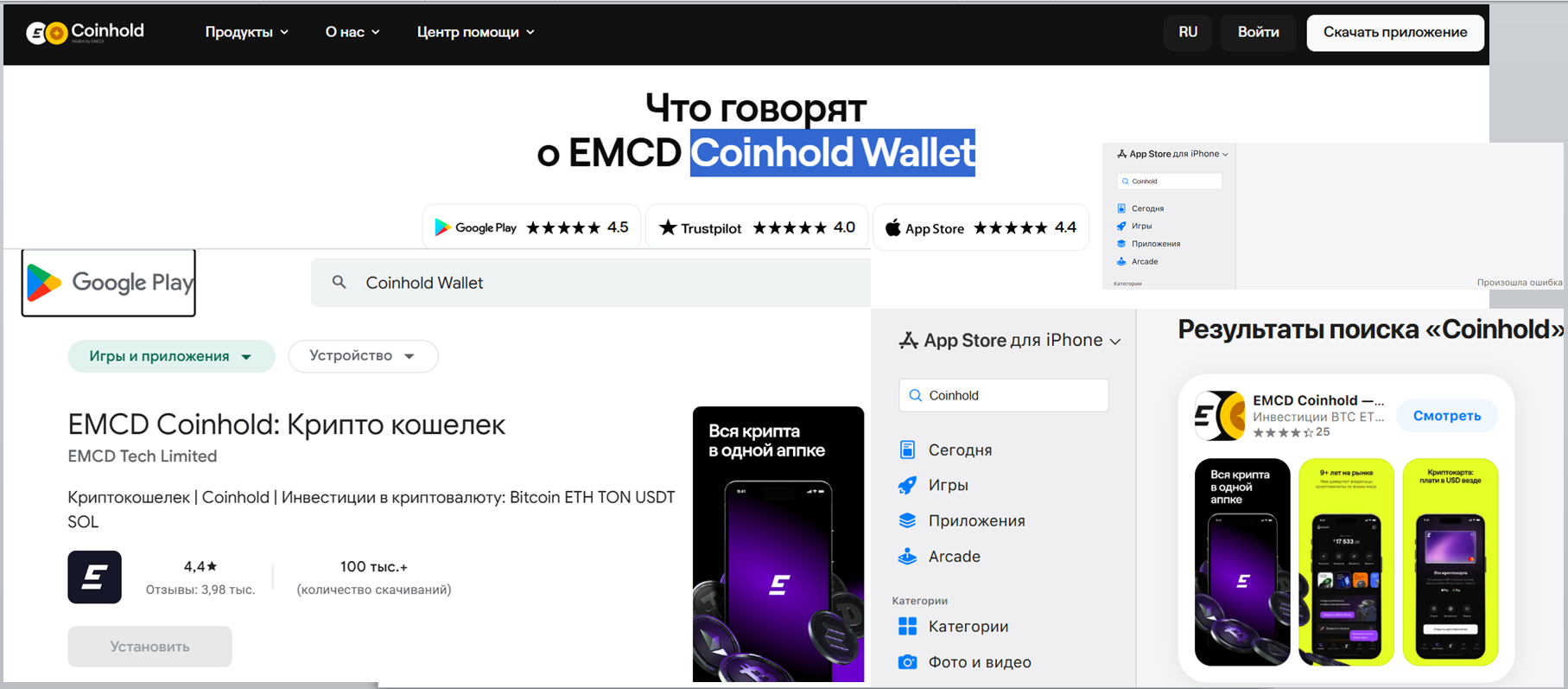Open the App Store 4.4 rating badge
Viewport: 1568px width, 689px height.
click(x=981, y=227)
